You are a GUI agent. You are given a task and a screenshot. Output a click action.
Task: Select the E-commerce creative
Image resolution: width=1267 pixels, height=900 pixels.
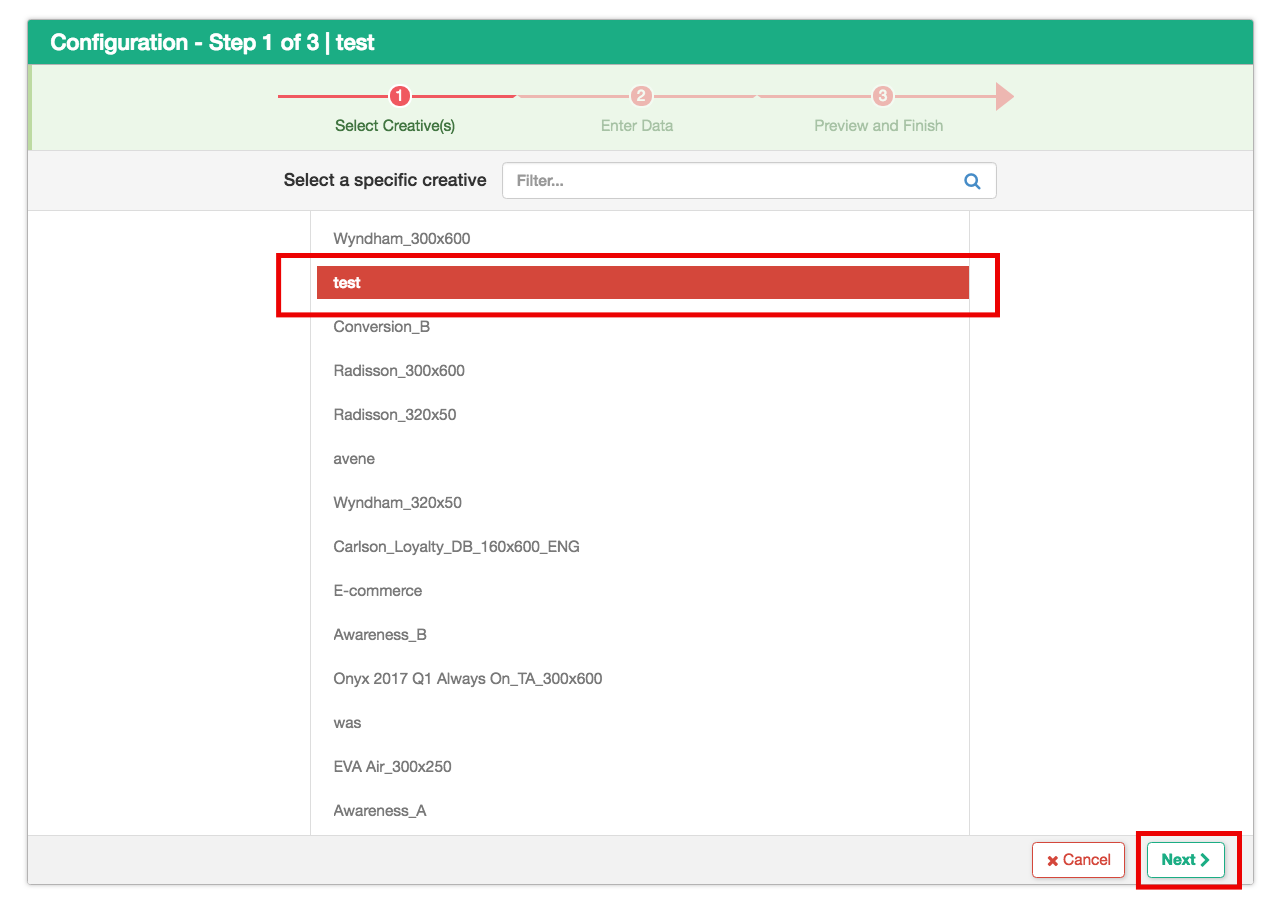[x=378, y=591]
